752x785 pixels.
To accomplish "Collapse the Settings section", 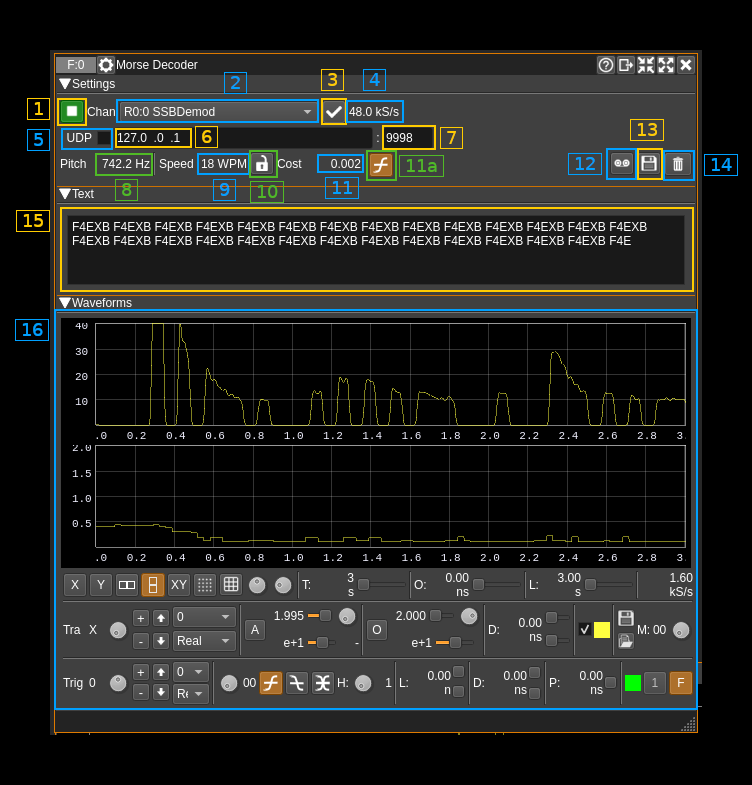I will point(65,84).
